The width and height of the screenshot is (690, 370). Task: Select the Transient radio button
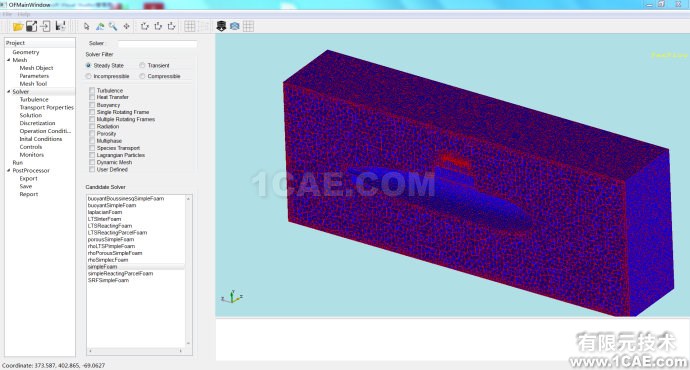(x=142, y=65)
